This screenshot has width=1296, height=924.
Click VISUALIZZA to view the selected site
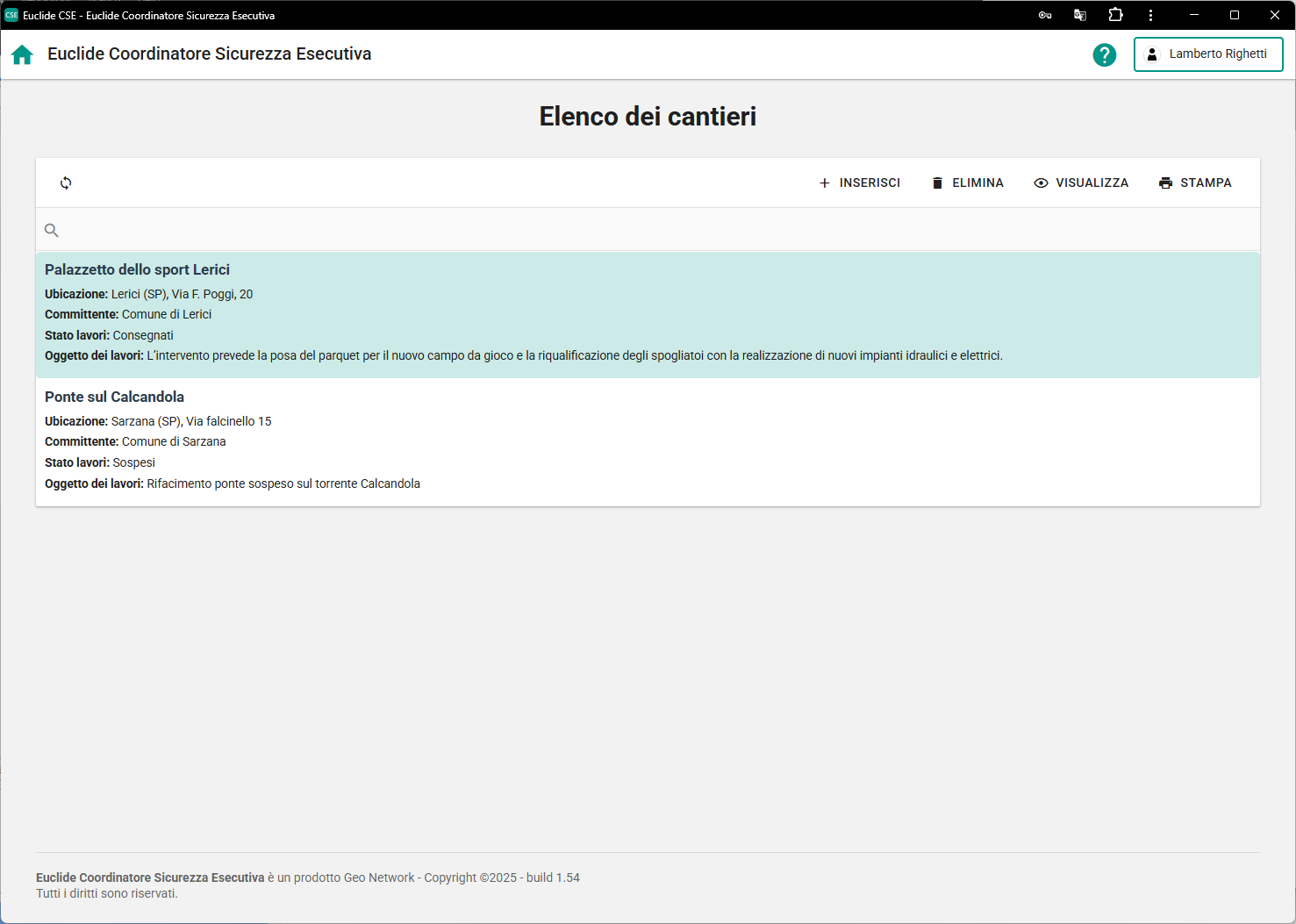(x=1081, y=183)
